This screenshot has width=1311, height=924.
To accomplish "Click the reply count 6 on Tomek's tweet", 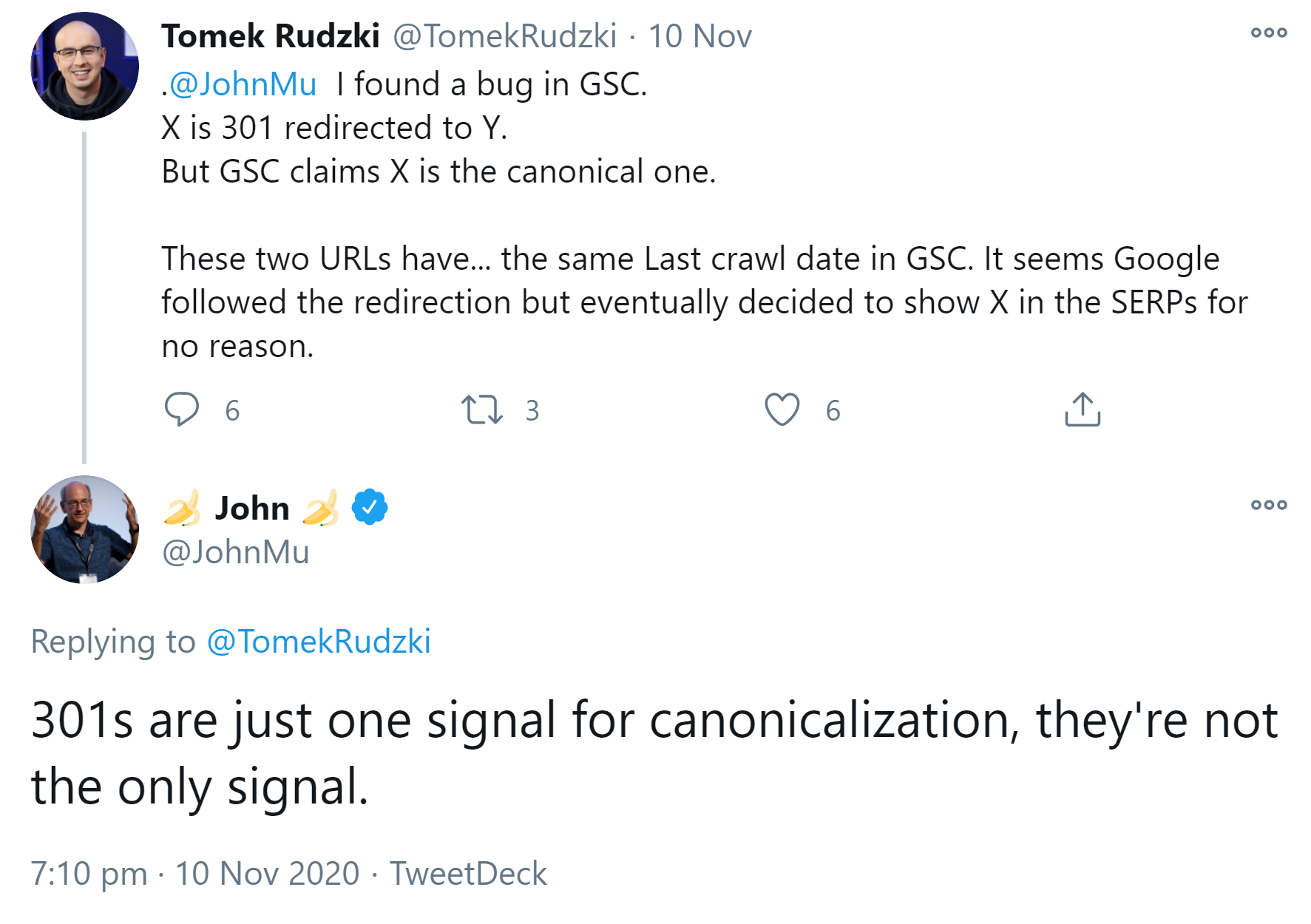I will point(232,410).
